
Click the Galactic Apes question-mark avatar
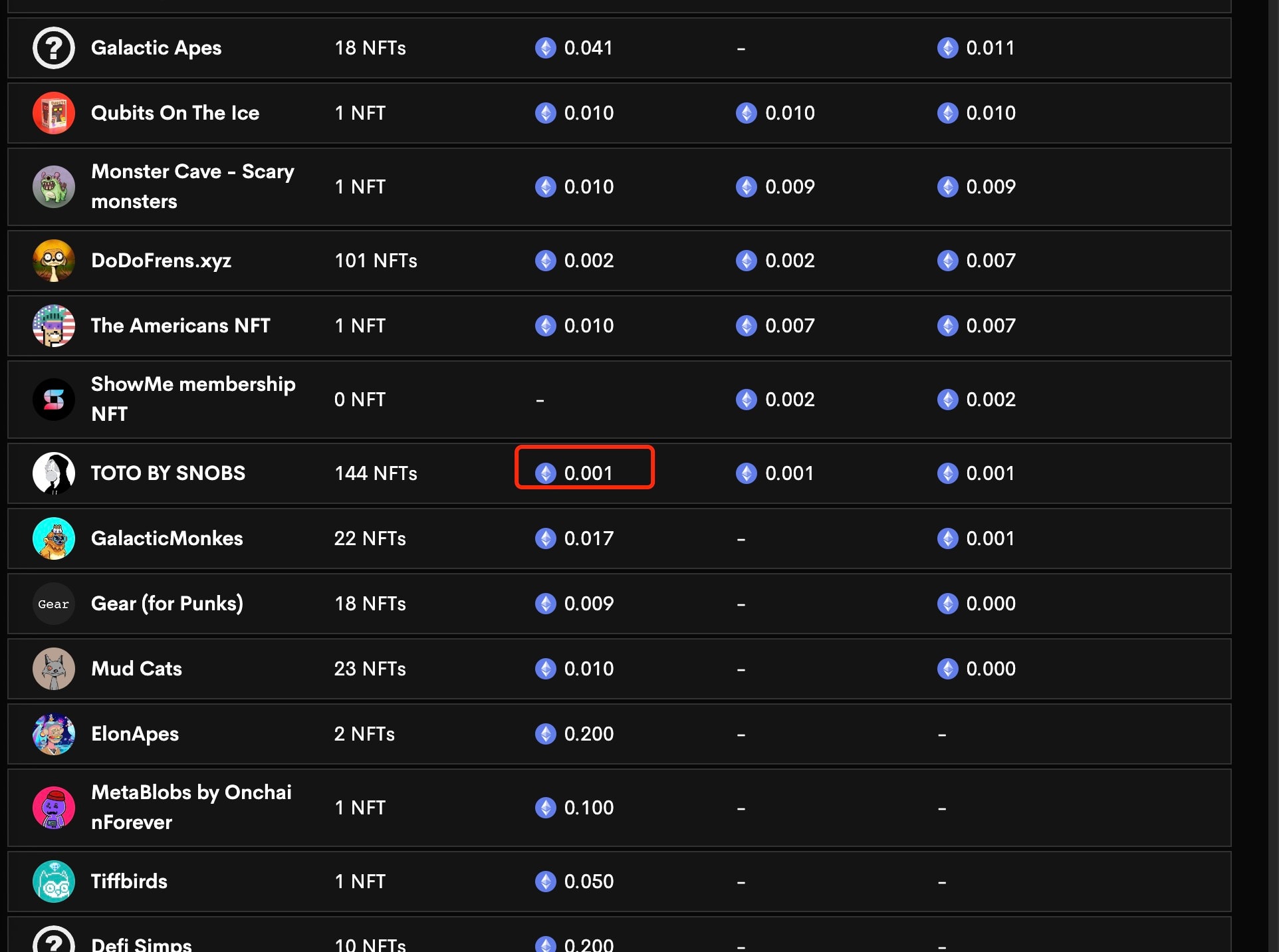click(x=54, y=48)
